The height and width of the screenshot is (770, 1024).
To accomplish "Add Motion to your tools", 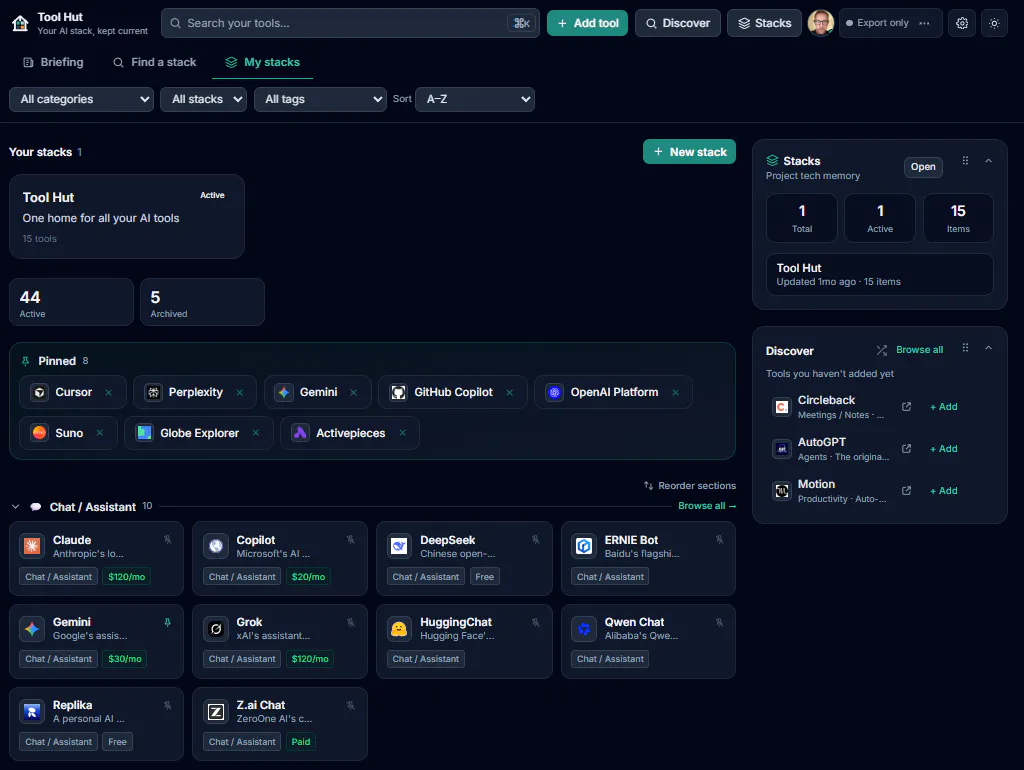I will [944, 490].
